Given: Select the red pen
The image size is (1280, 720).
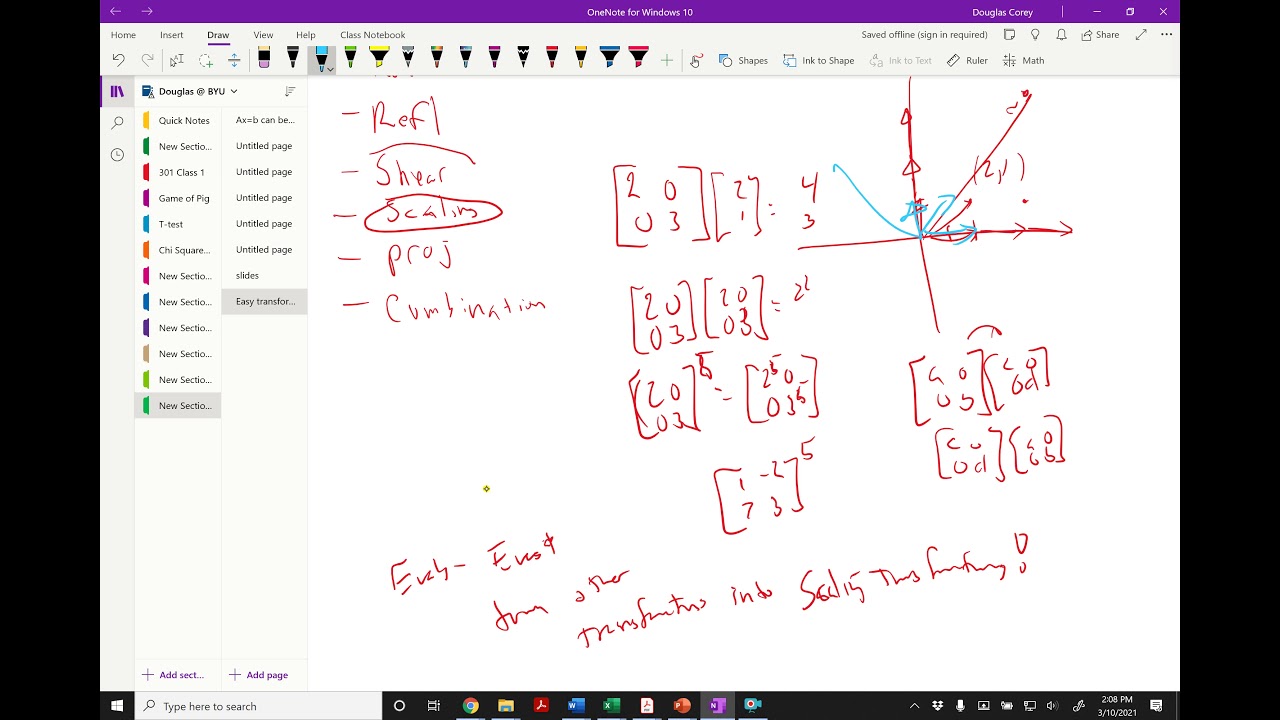Looking at the screenshot, I should click(552, 58).
